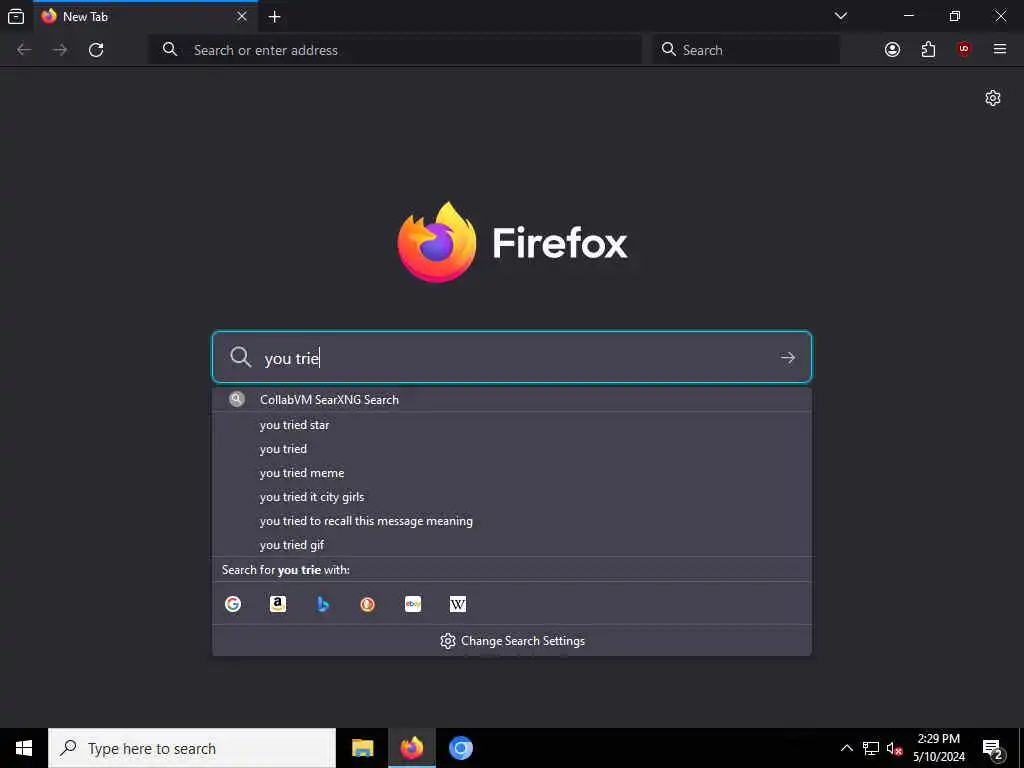The image size is (1024, 768).
Task: Search with eBay icon
Action: pos(413,604)
